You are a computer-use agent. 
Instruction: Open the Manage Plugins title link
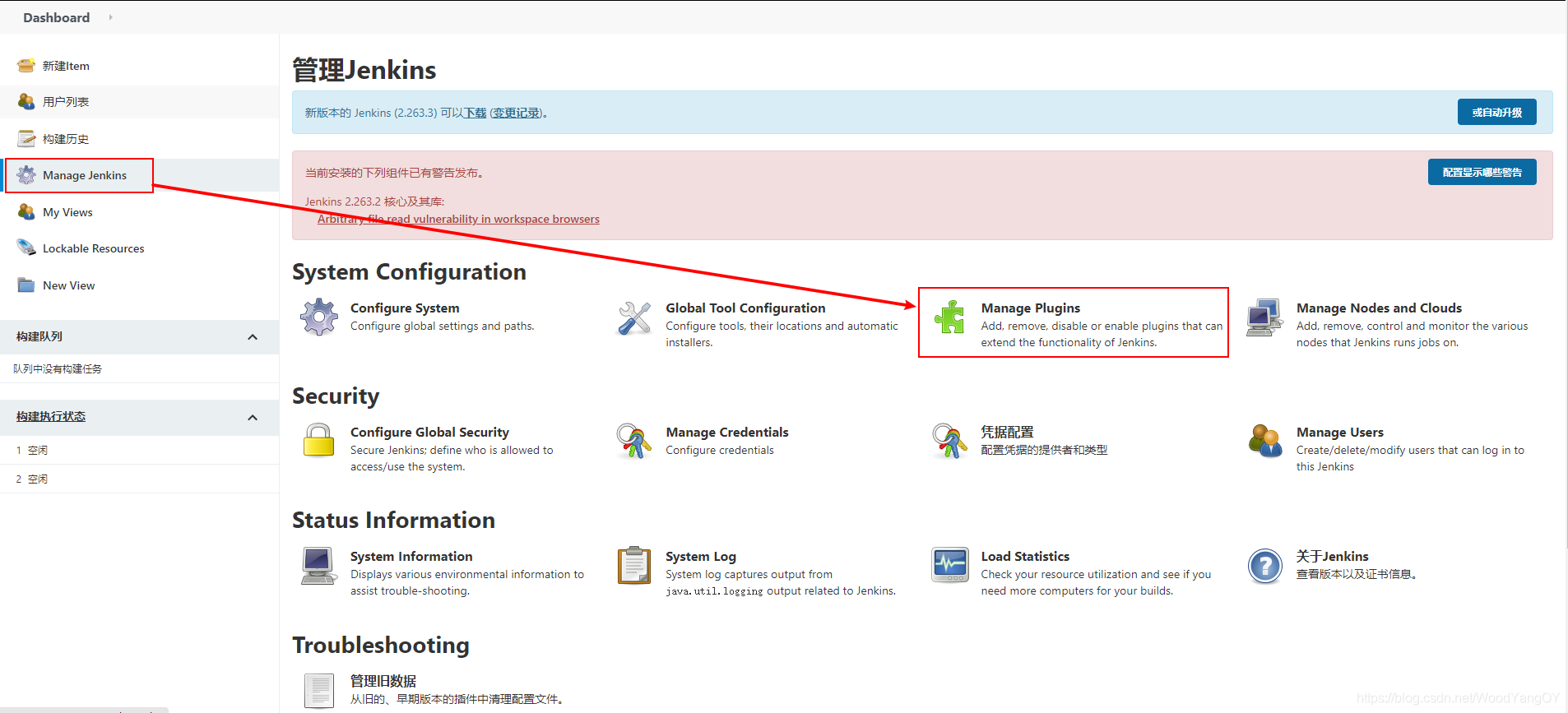(x=1031, y=308)
